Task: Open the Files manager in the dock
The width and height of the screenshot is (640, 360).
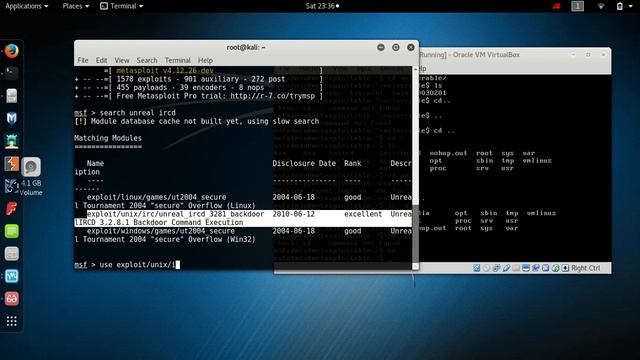Action: (11, 96)
